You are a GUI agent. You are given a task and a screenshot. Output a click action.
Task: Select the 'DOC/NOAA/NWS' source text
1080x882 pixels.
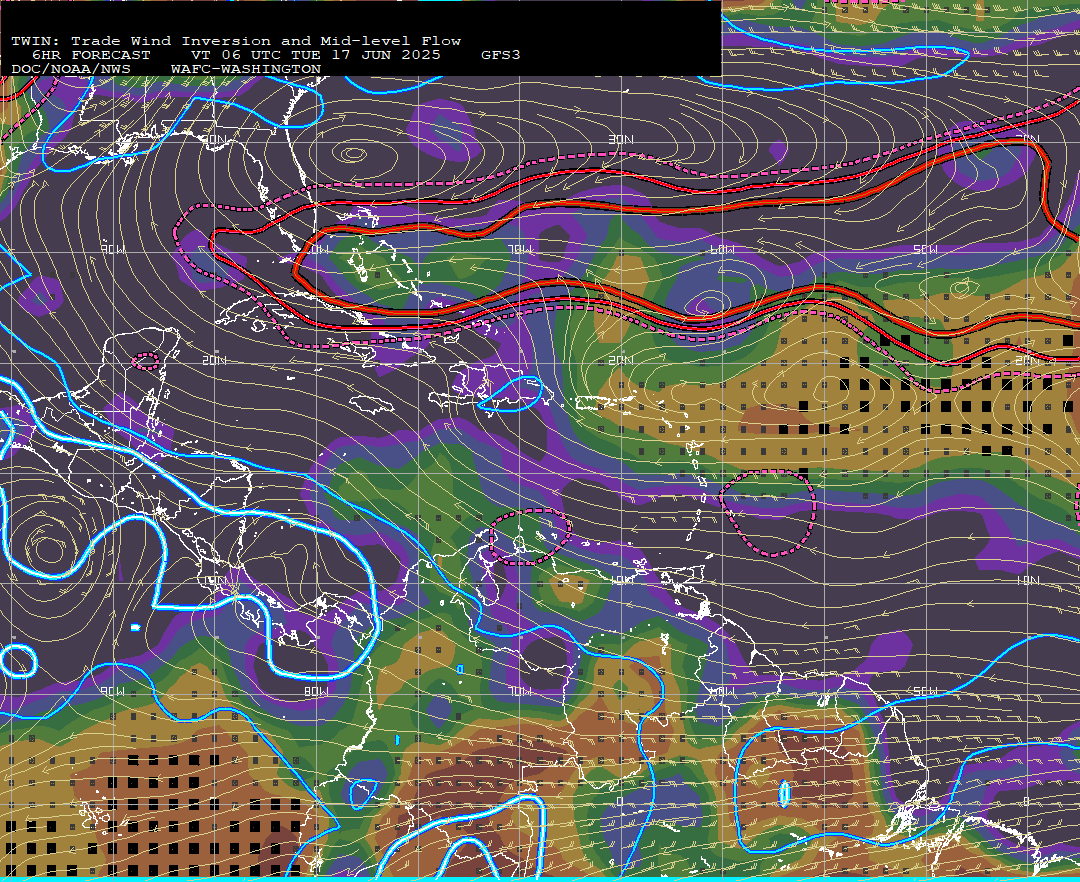(71, 70)
